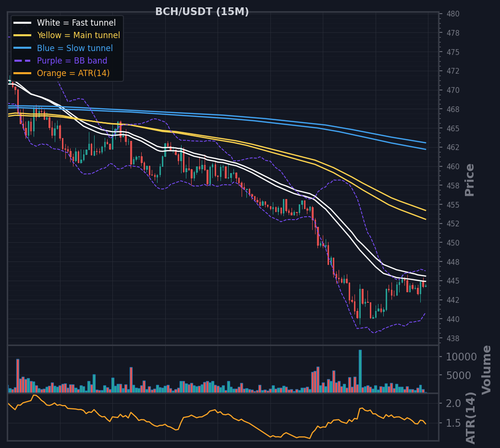The height and width of the screenshot is (448, 500).
Task: Click the 448 price tick label
Action: tap(453, 262)
